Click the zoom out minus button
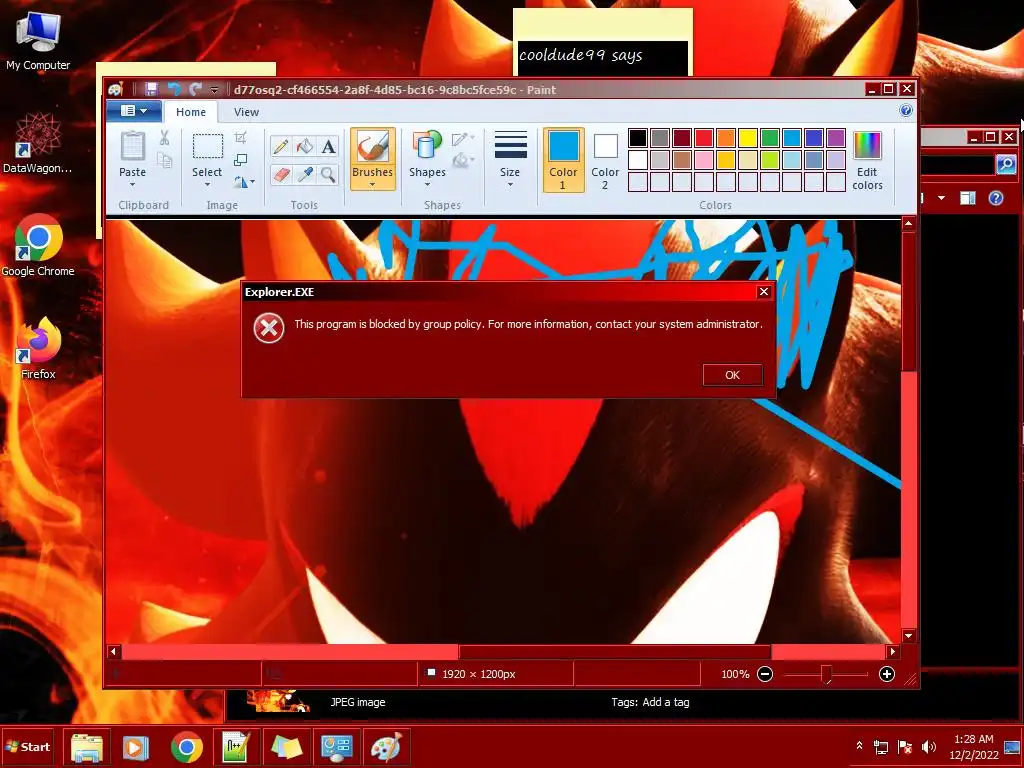The height and width of the screenshot is (768, 1024). pos(765,674)
